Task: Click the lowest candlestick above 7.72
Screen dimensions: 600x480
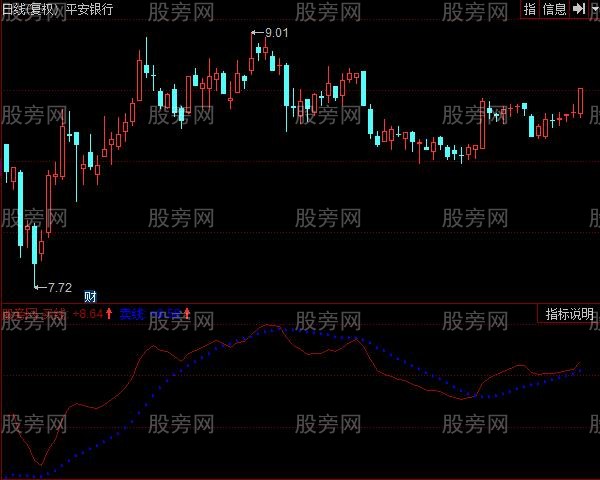Action: pyautogui.click(x=36, y=245)
